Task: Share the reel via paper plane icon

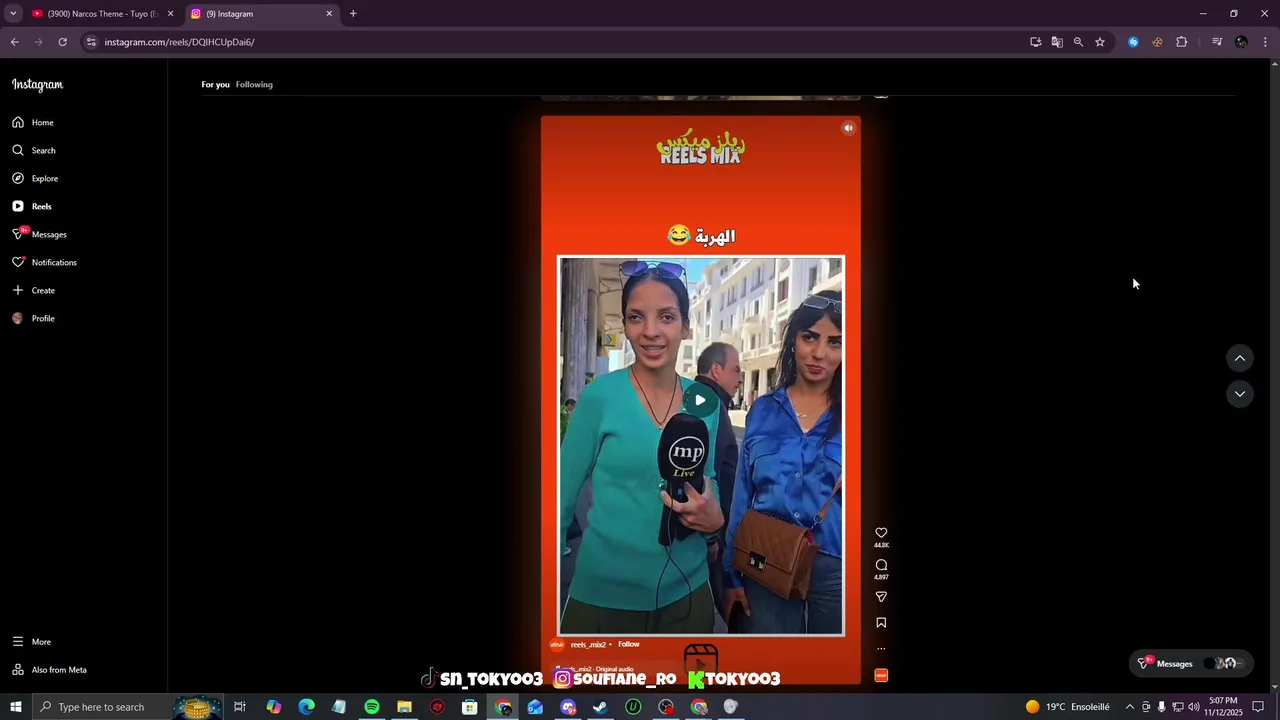Action: click(881, 597)
